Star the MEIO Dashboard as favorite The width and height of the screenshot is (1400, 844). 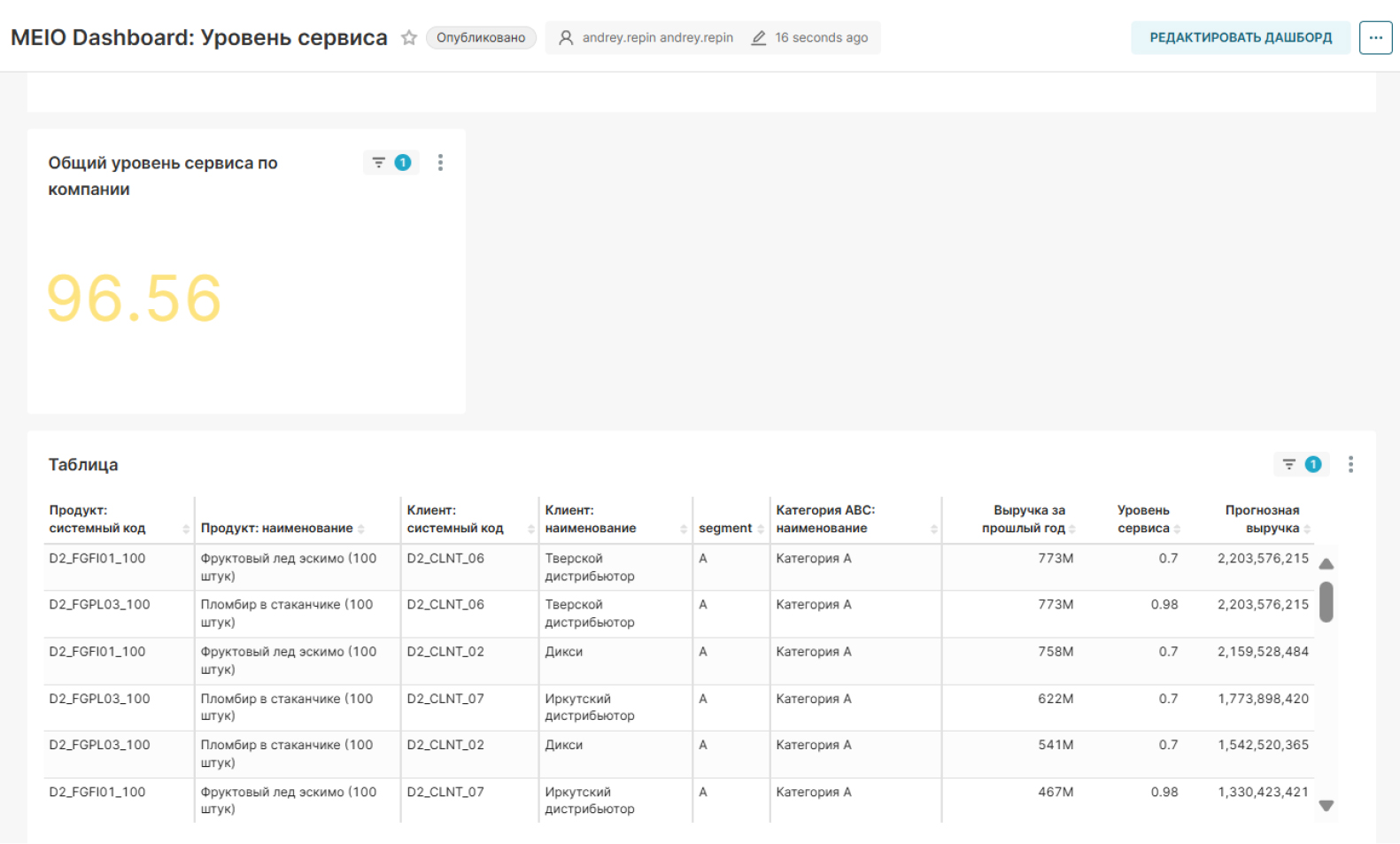click(x=408, y=37)
